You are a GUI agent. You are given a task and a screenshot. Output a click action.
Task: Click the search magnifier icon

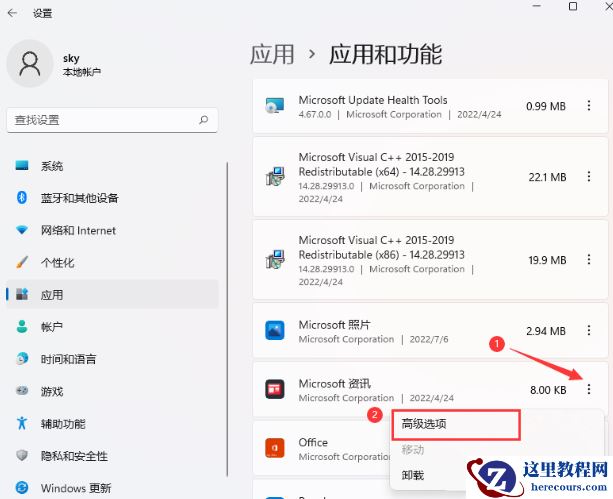[203, 120]
